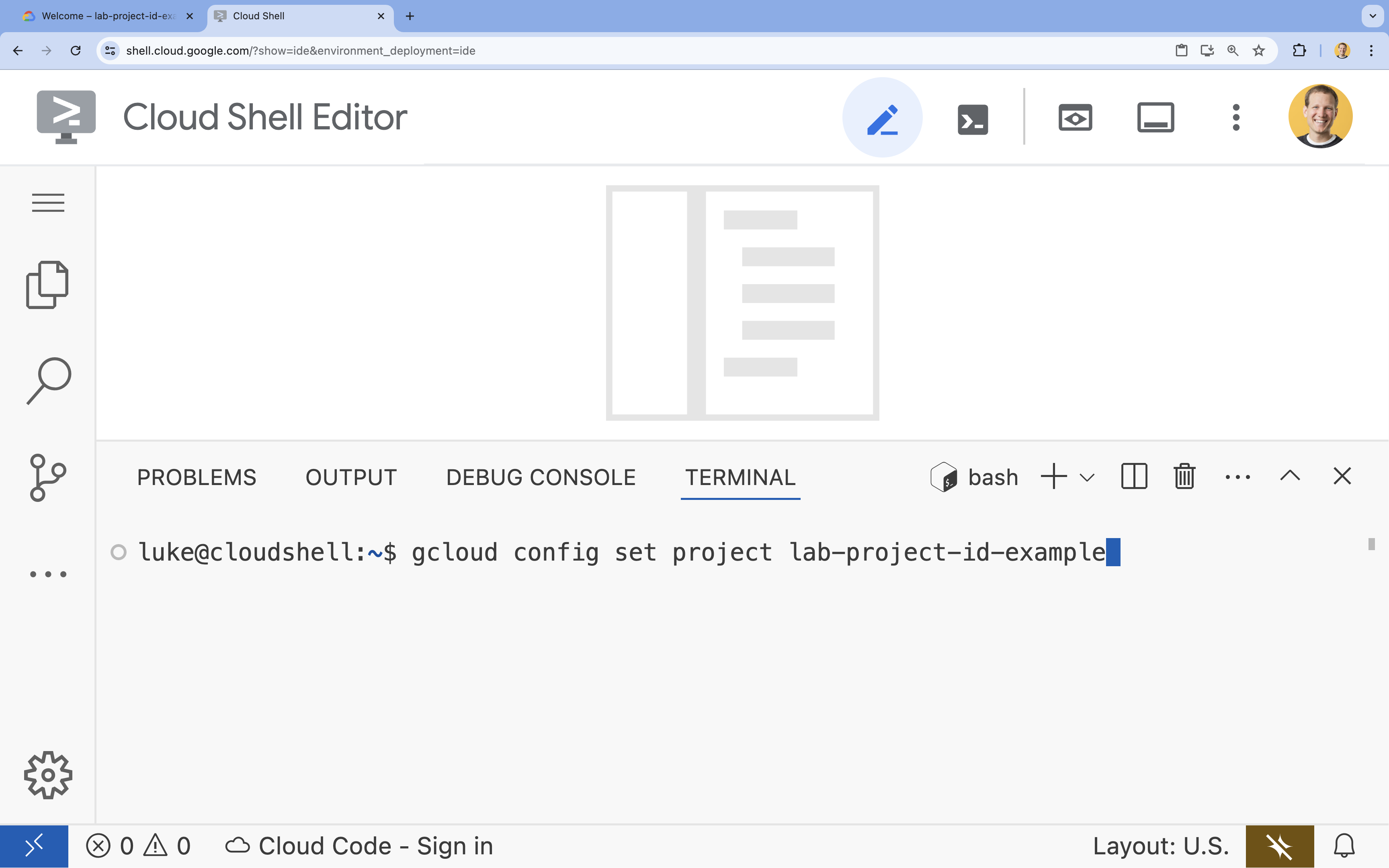The height and width of the screenshot is (868, 1389).
Task: Click the Settings gear icon
Action: tap(47, 776)
